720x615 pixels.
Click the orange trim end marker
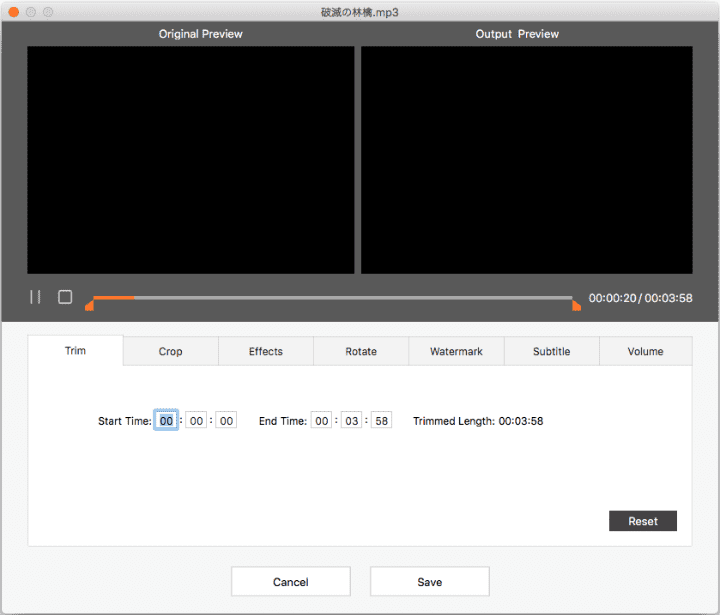click(576, 305)
